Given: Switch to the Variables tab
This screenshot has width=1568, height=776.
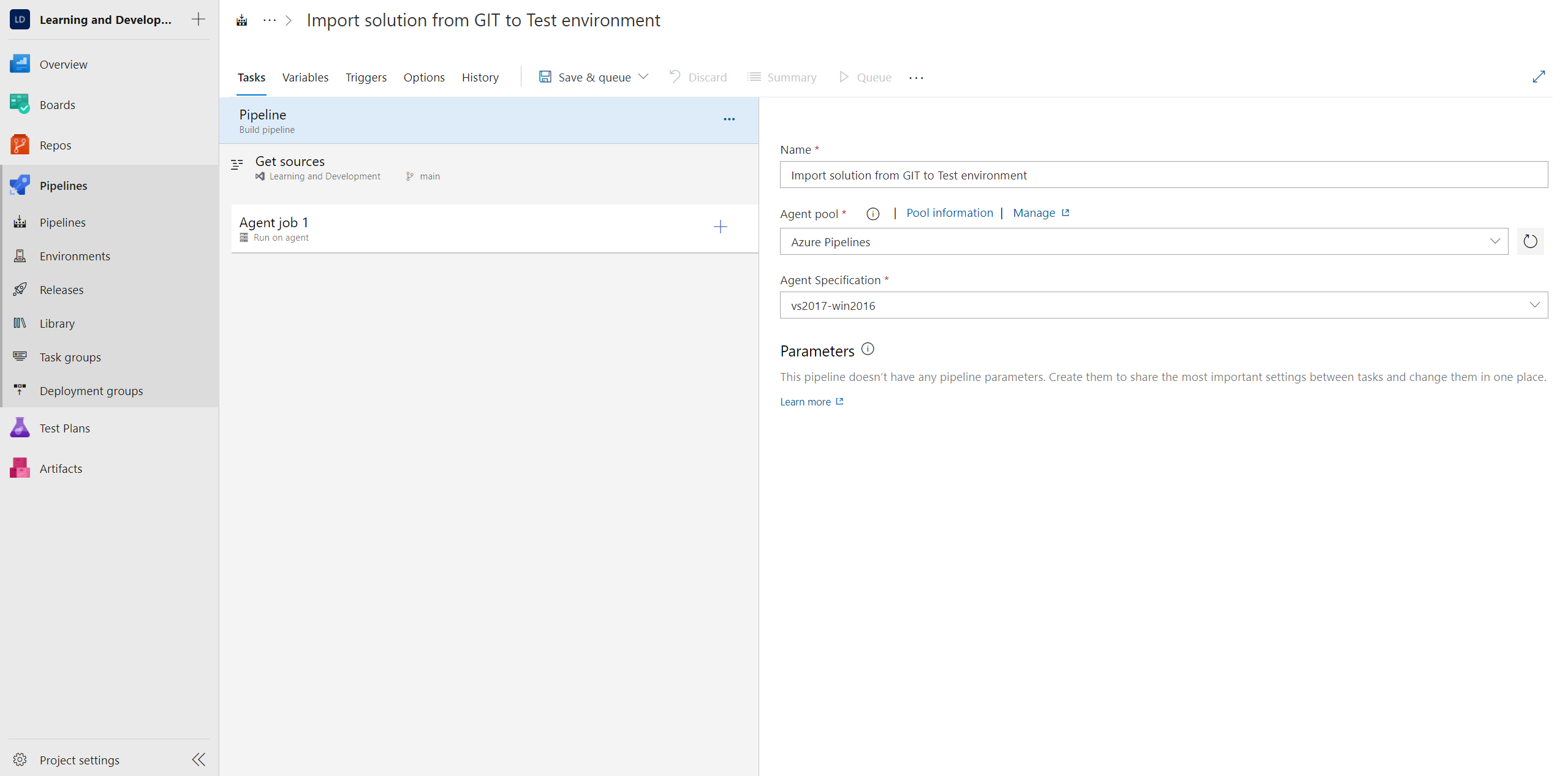Looking at the screenshot, I should (305, 77).
